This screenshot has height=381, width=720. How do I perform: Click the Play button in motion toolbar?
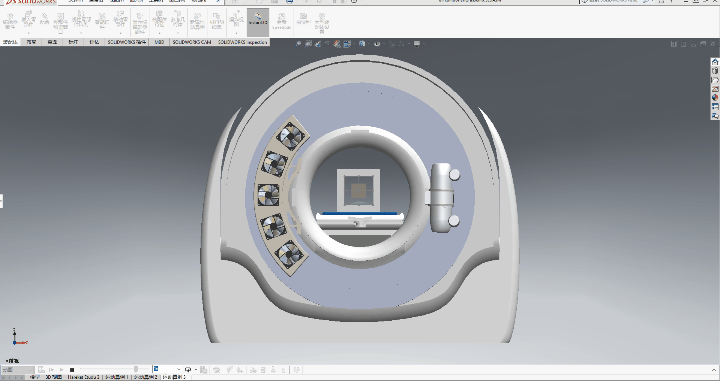pos(62,370)
